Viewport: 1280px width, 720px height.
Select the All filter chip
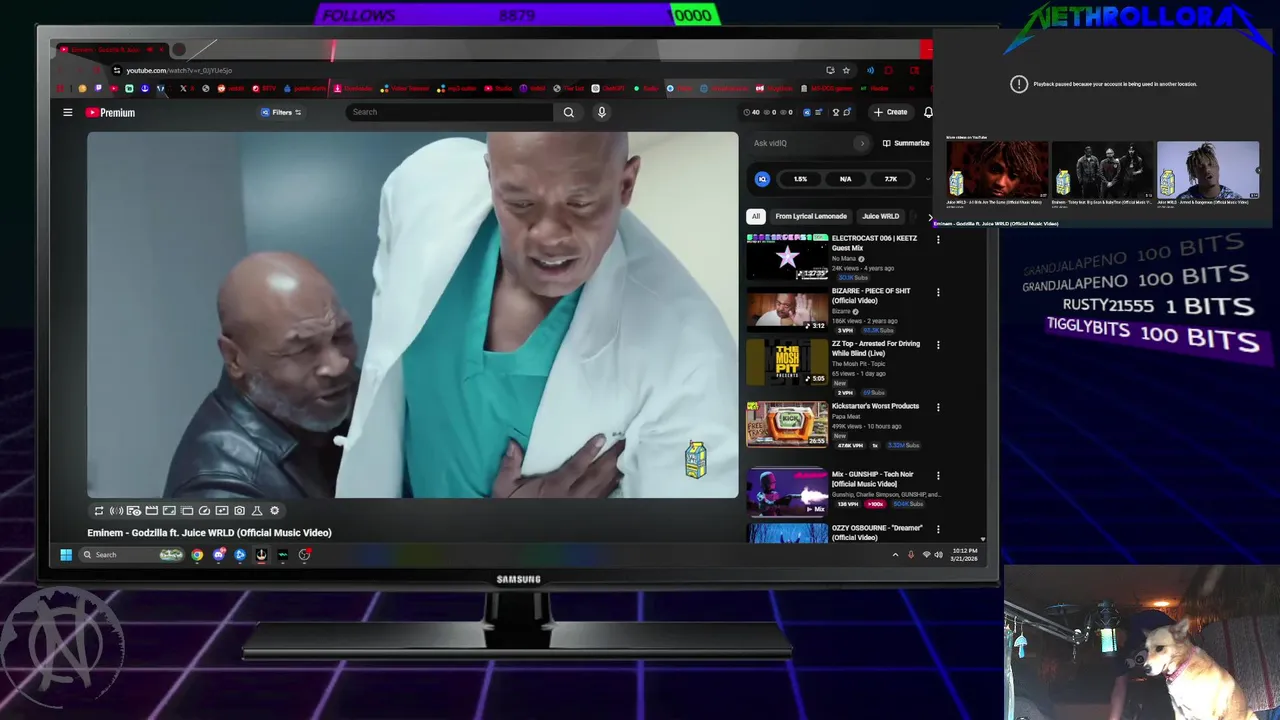tap(756, 216)
